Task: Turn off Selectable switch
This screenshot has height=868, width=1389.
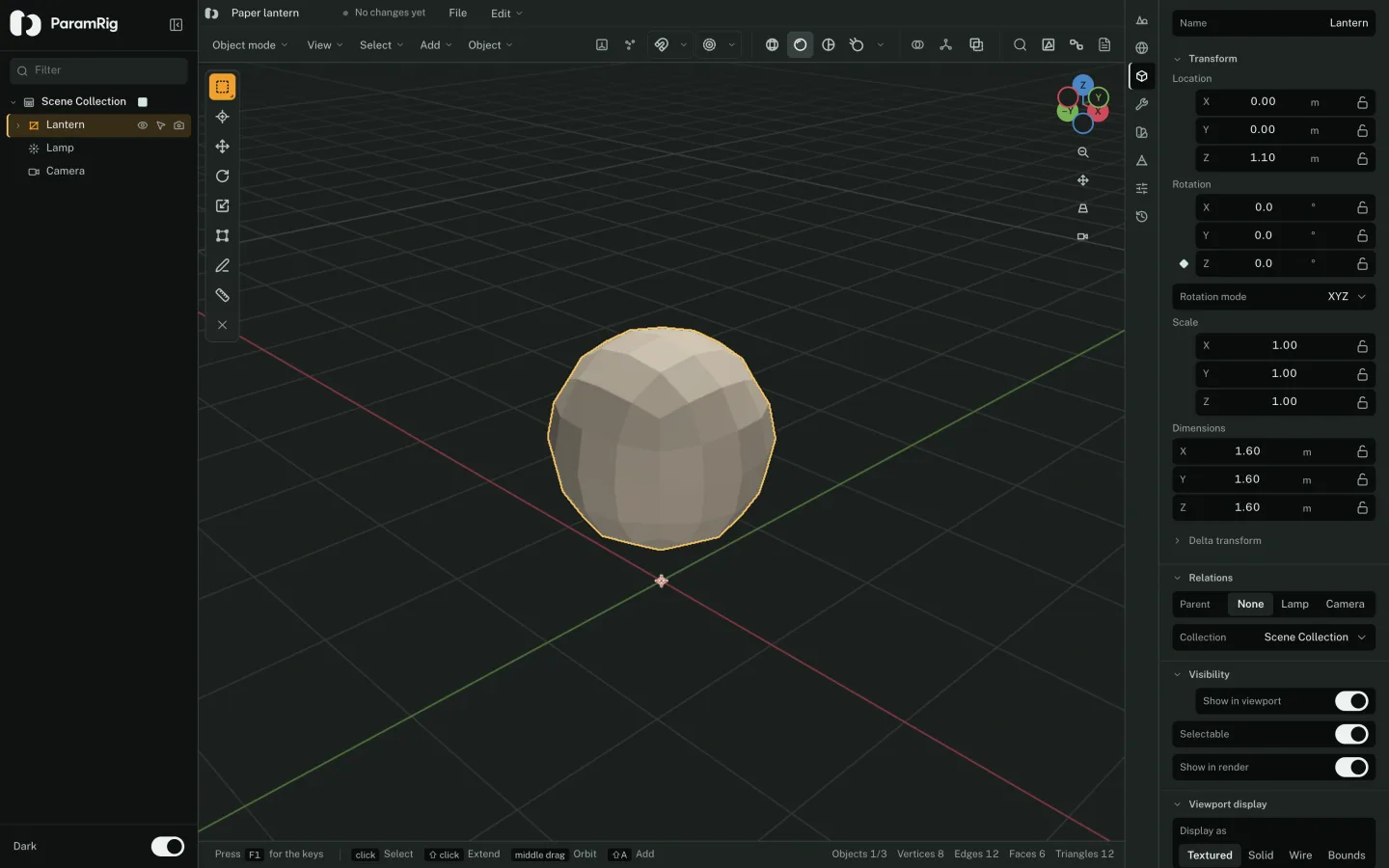Action: point(1351,735)
